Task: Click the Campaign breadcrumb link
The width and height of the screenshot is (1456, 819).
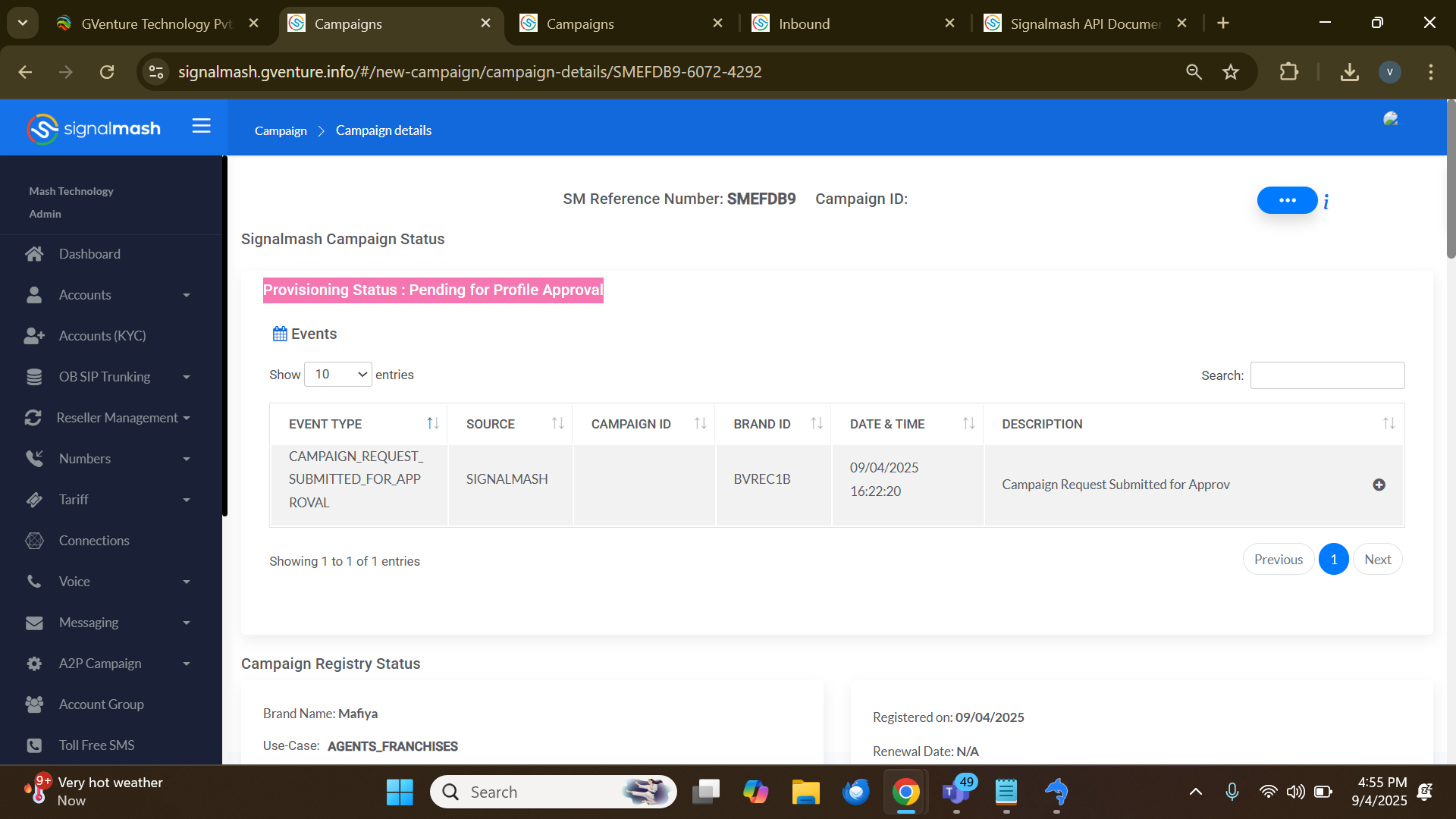Action: (x=281, y=130)
